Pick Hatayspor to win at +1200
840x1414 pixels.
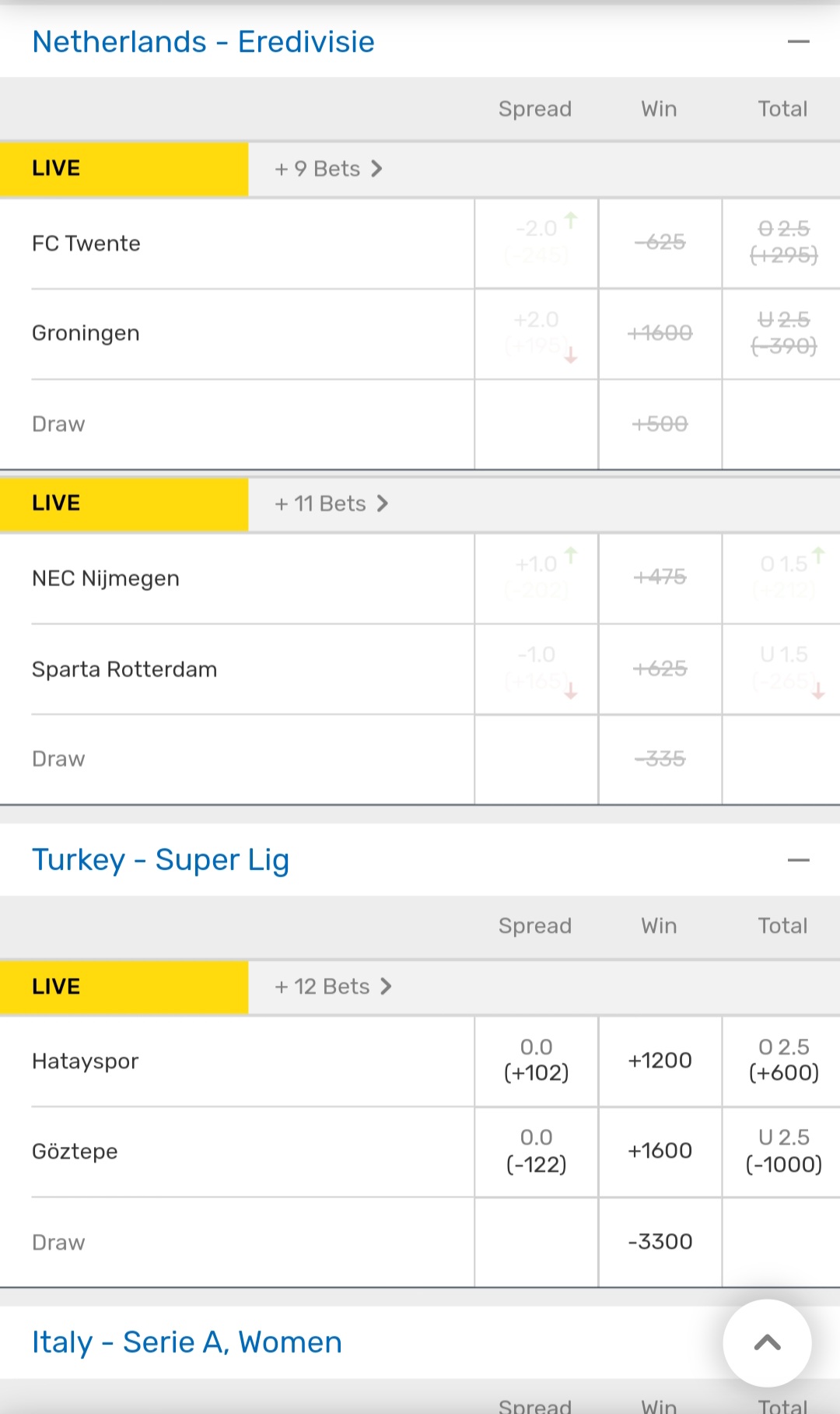[x=660, y=1060]
